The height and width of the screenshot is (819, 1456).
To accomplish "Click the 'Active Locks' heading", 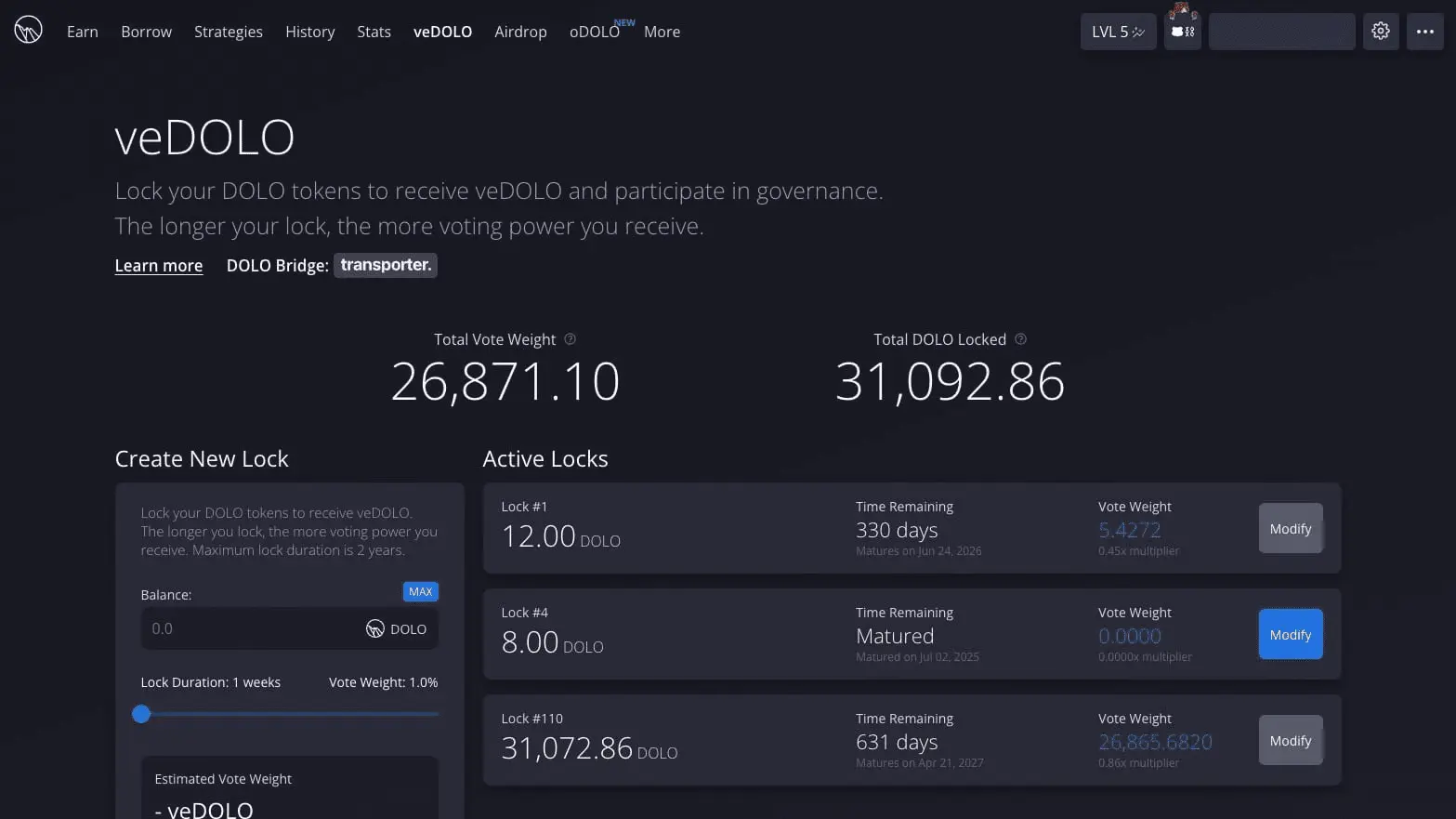I will point(545,459).
